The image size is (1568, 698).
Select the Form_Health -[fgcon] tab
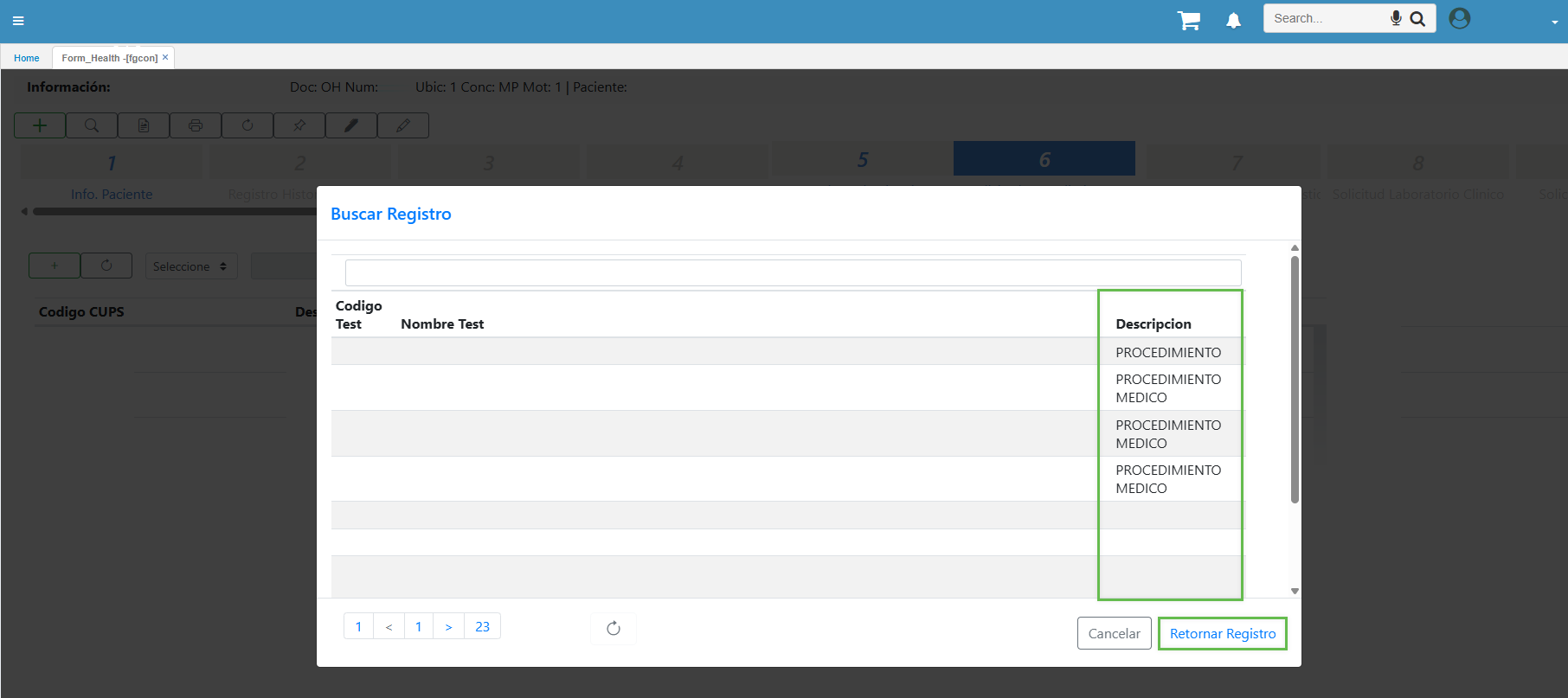[x=109, y=58]
